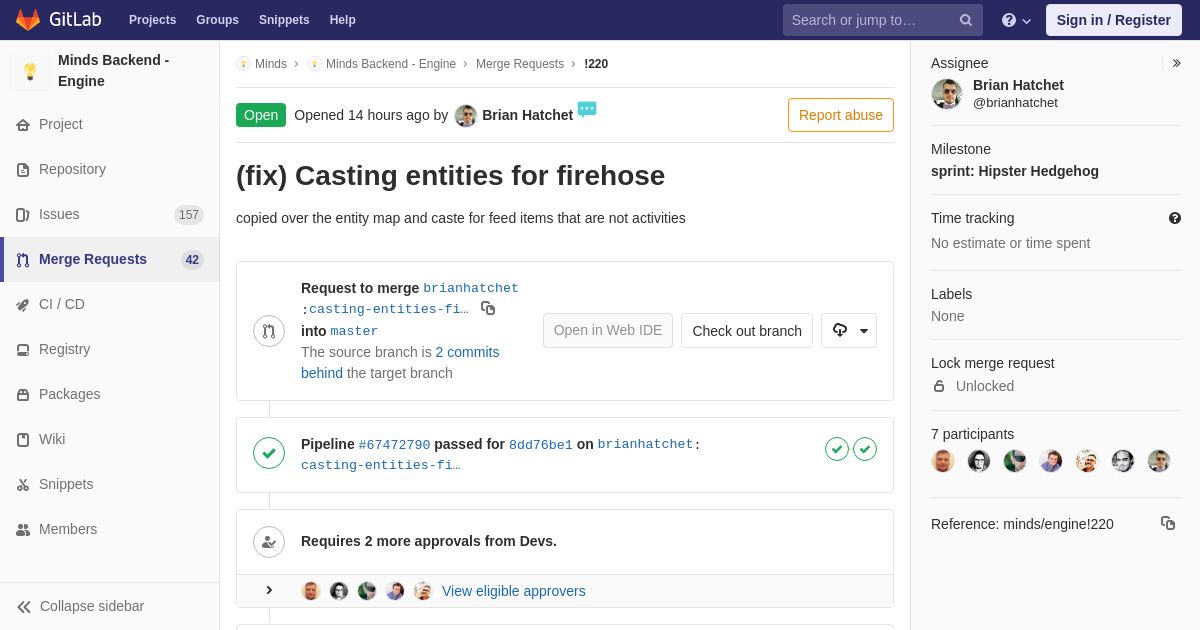1200x630 pixels.
Task: Click the Minds Backend - Engine project avatar
Action: 30,71
